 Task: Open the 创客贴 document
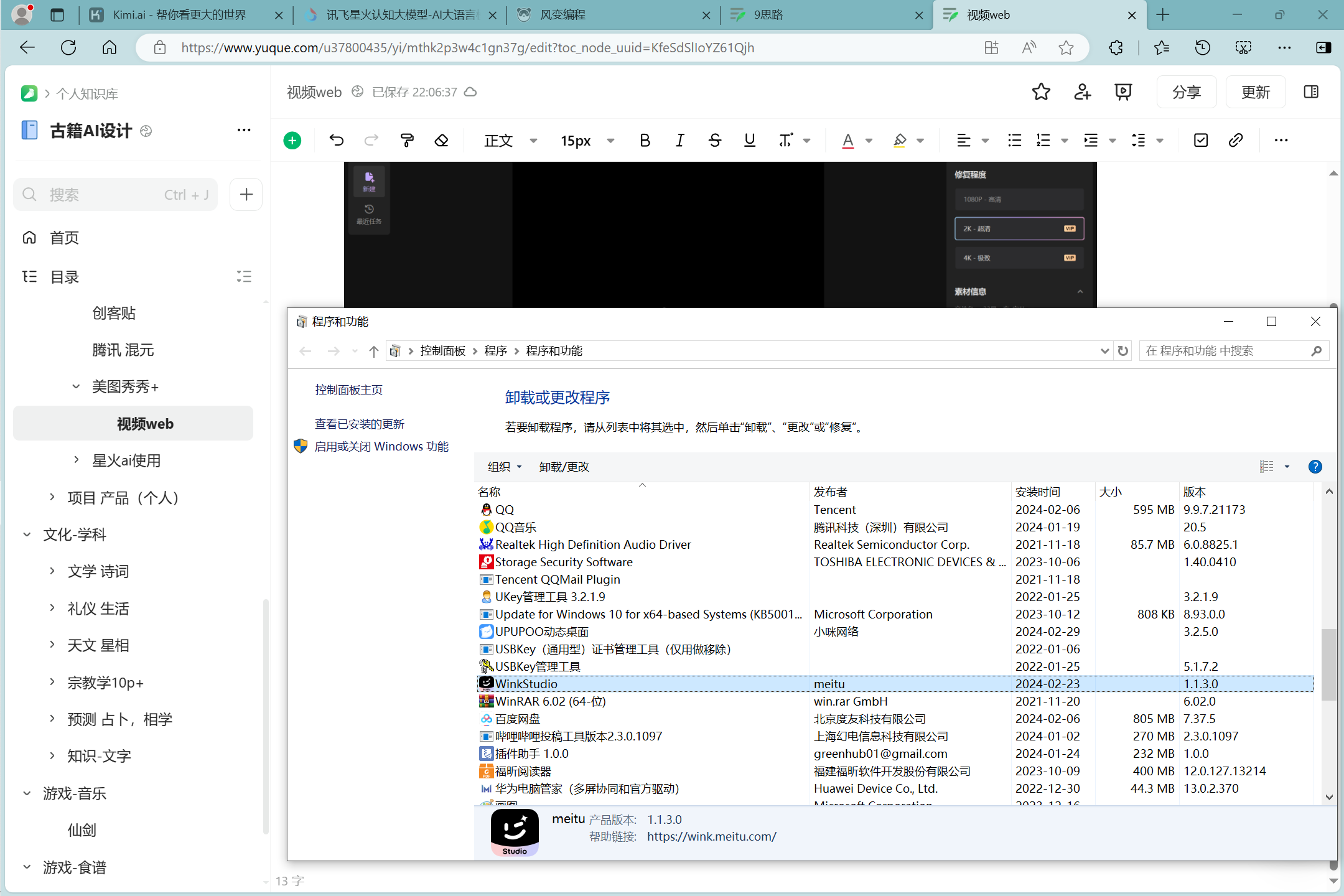pos(114,313)
